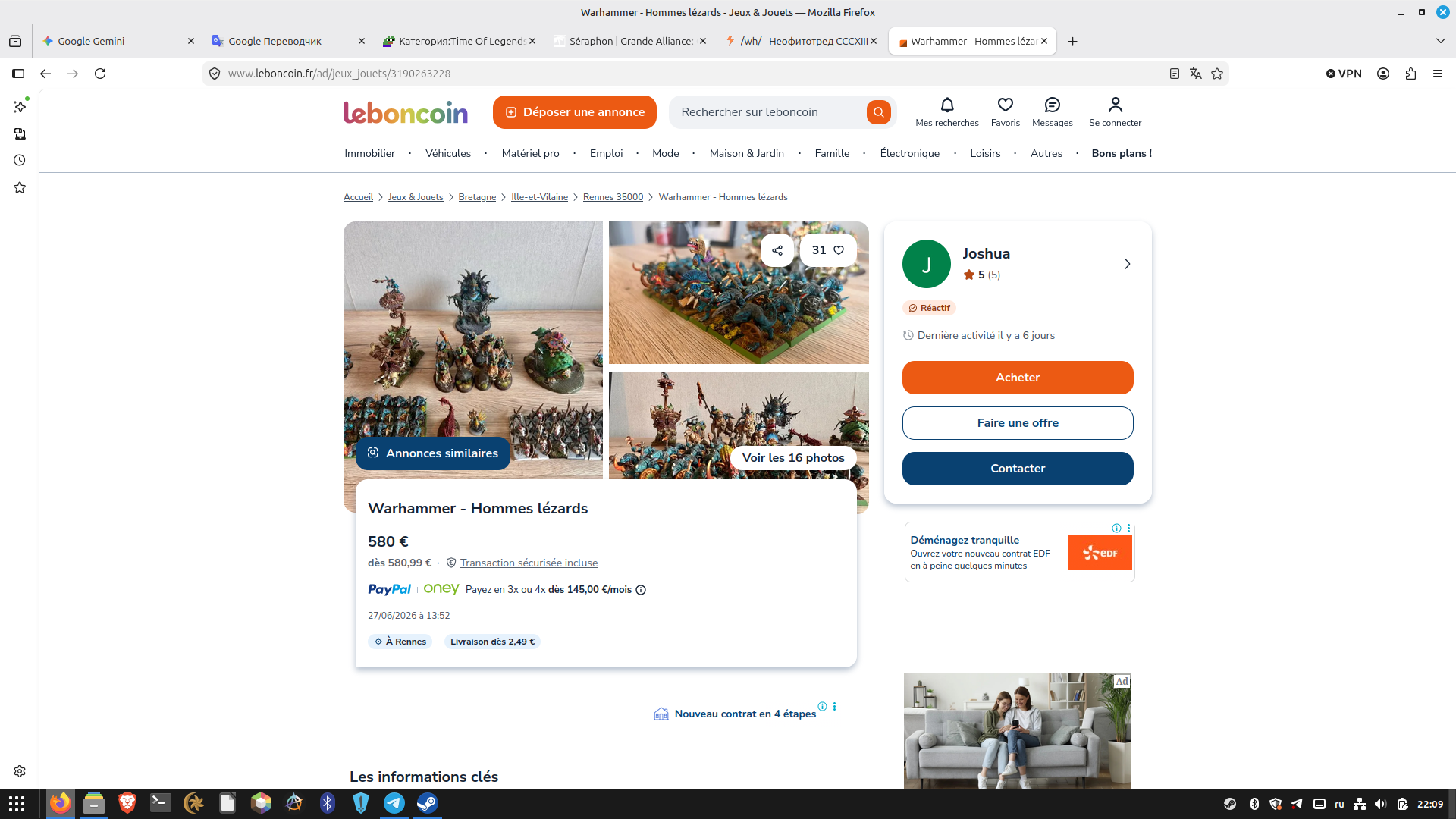Open Firefox translate page icon

pos(1196,74)
